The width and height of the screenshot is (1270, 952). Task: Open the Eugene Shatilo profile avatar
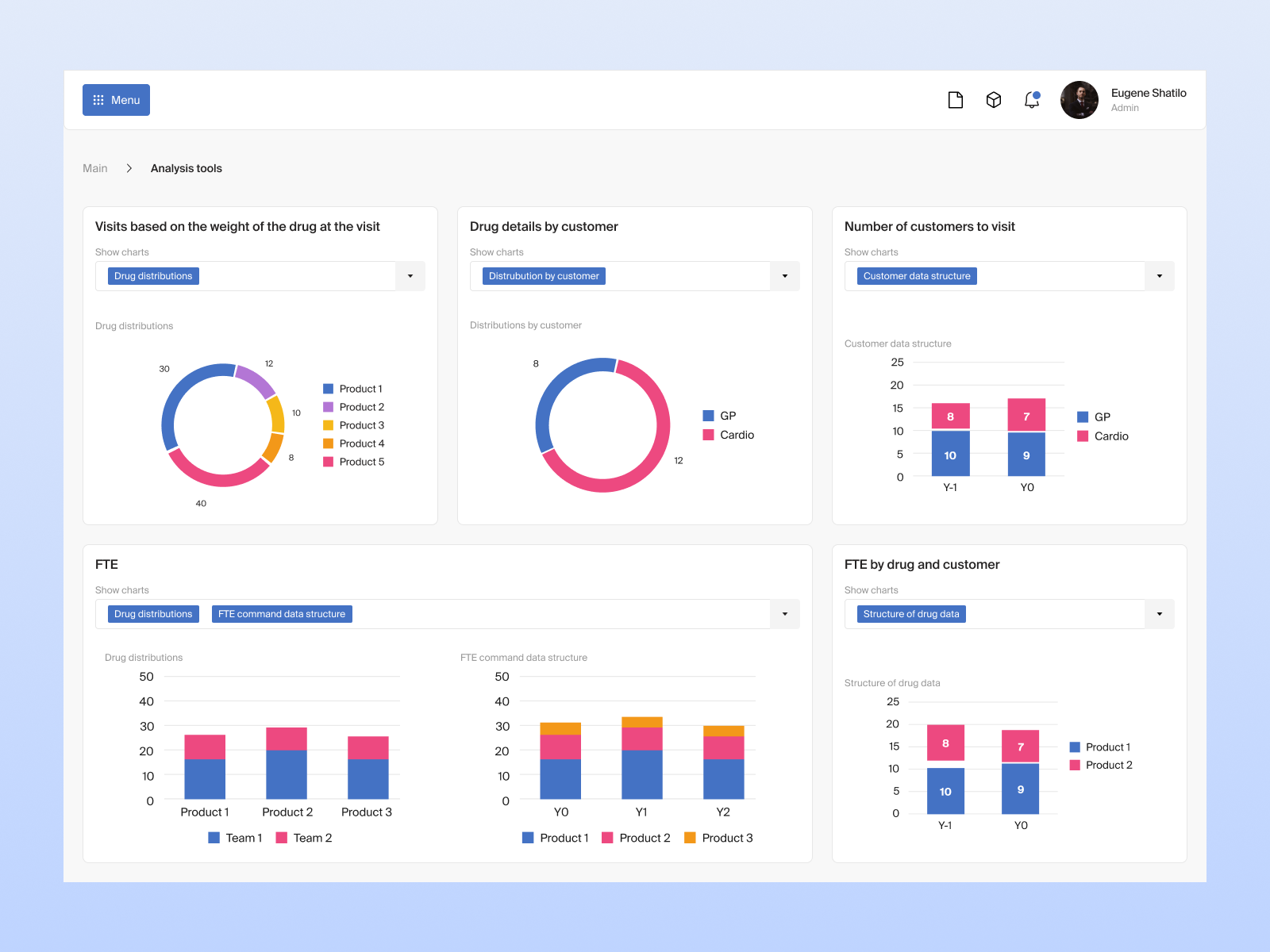coord(1079,100)
